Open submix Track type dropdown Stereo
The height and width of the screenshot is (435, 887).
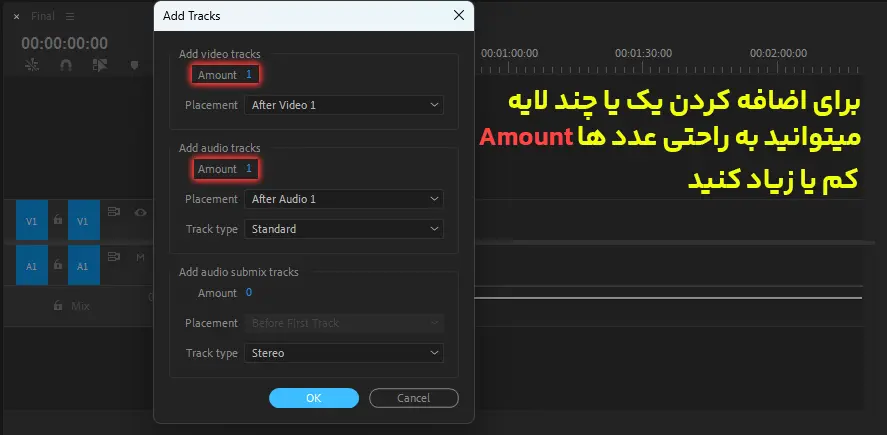click(x=344, y=353)
